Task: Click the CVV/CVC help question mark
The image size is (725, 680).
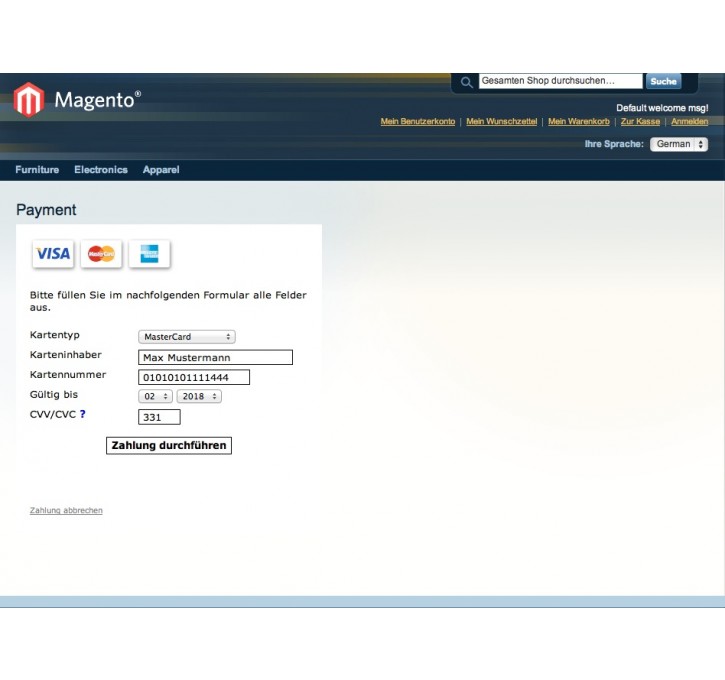Action: (82, 414)
